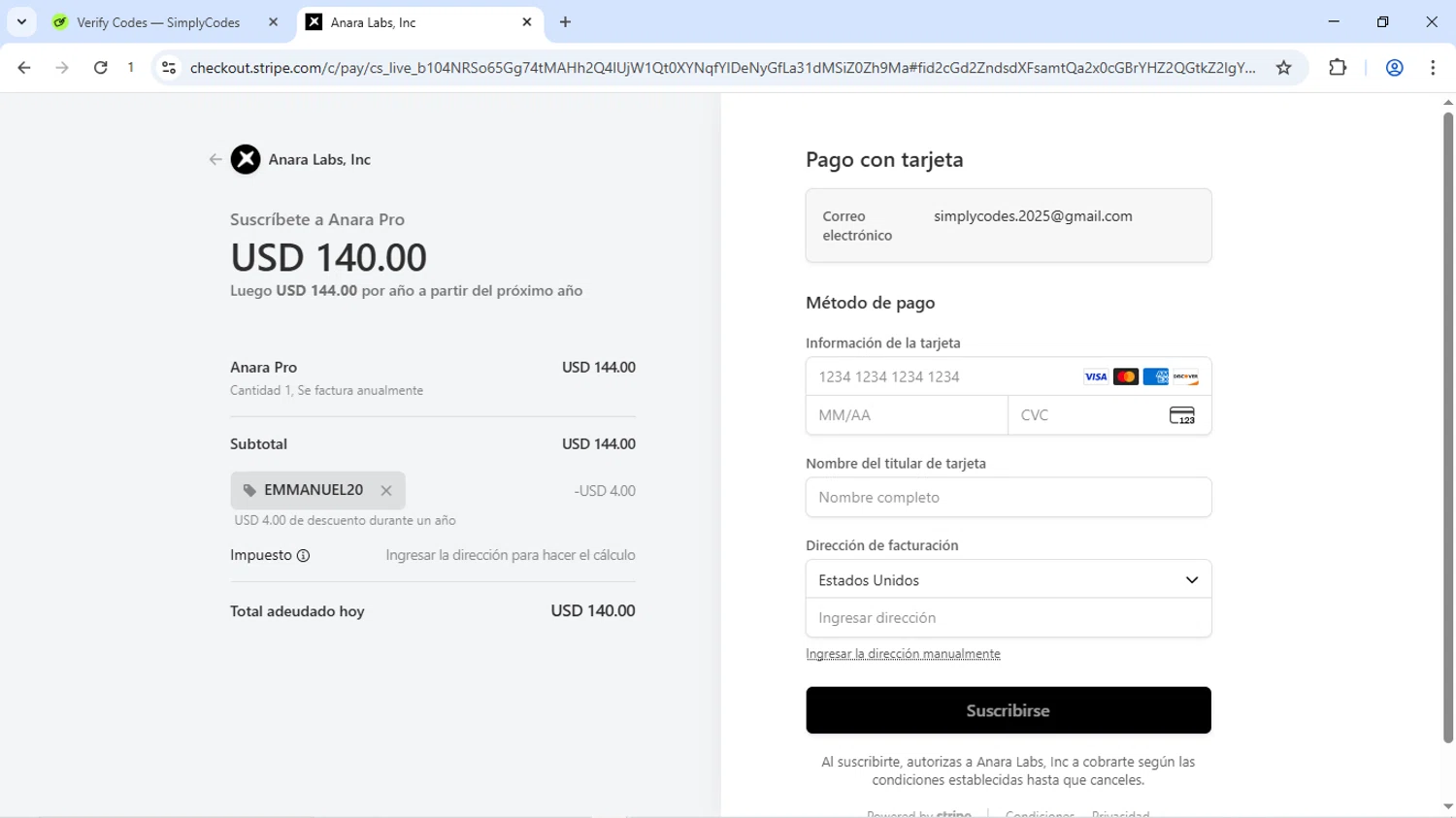Click the Subtotal USD 144.00 amount
Viewport: 1456px width, 818px height.
(599, 444)
